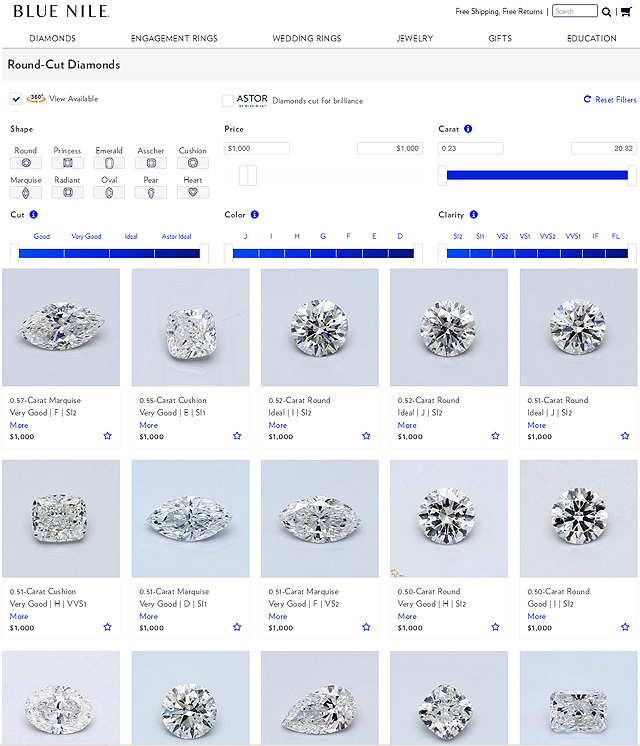Open the Clarity info tooltip icon
This screenshot has width=640, height=746.
pos(473,214)
